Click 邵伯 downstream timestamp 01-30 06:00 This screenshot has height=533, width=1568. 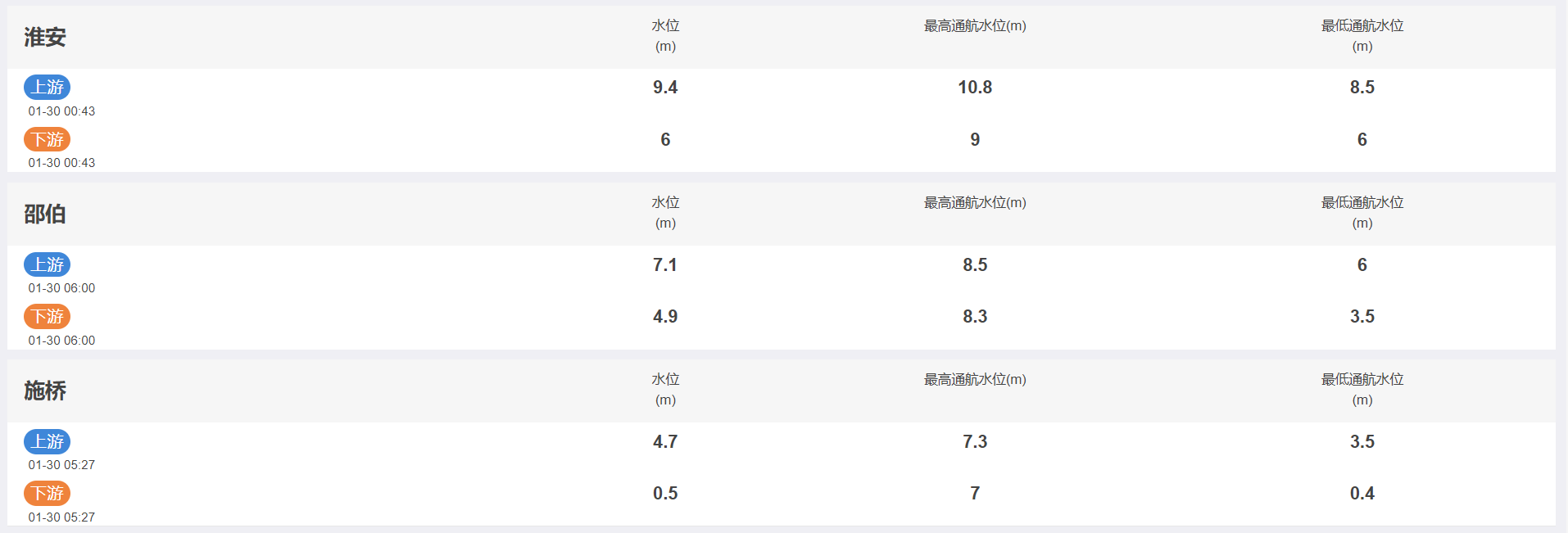(61, 341)
